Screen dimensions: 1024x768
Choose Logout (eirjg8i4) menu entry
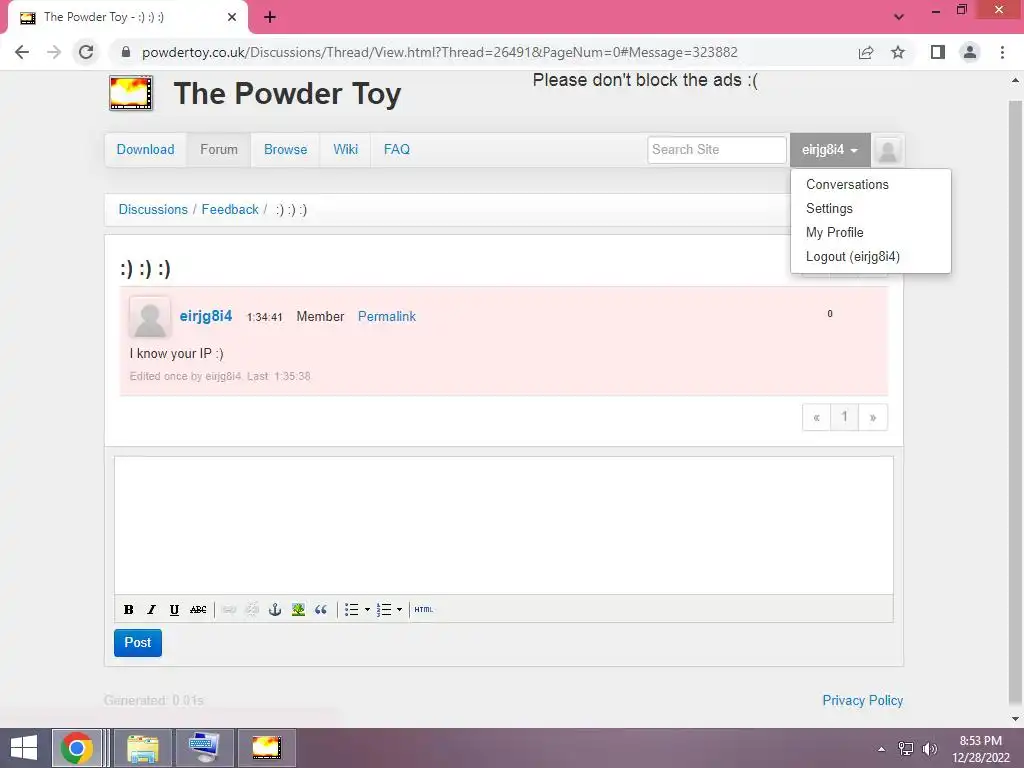click(x=853, y=257)
